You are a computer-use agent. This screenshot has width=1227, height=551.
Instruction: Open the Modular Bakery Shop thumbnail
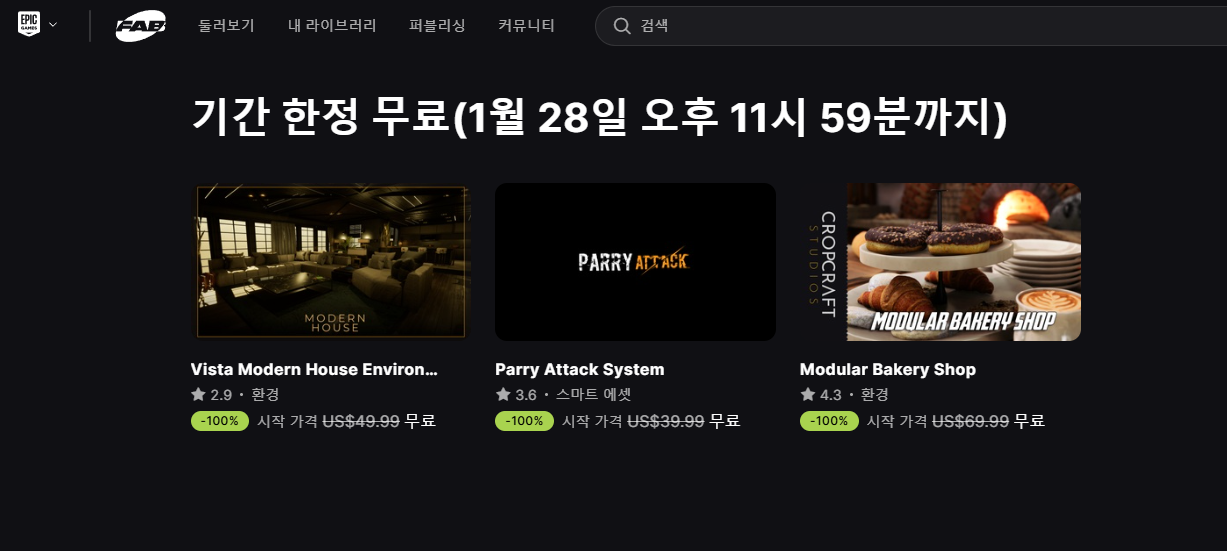pos(940,262)
